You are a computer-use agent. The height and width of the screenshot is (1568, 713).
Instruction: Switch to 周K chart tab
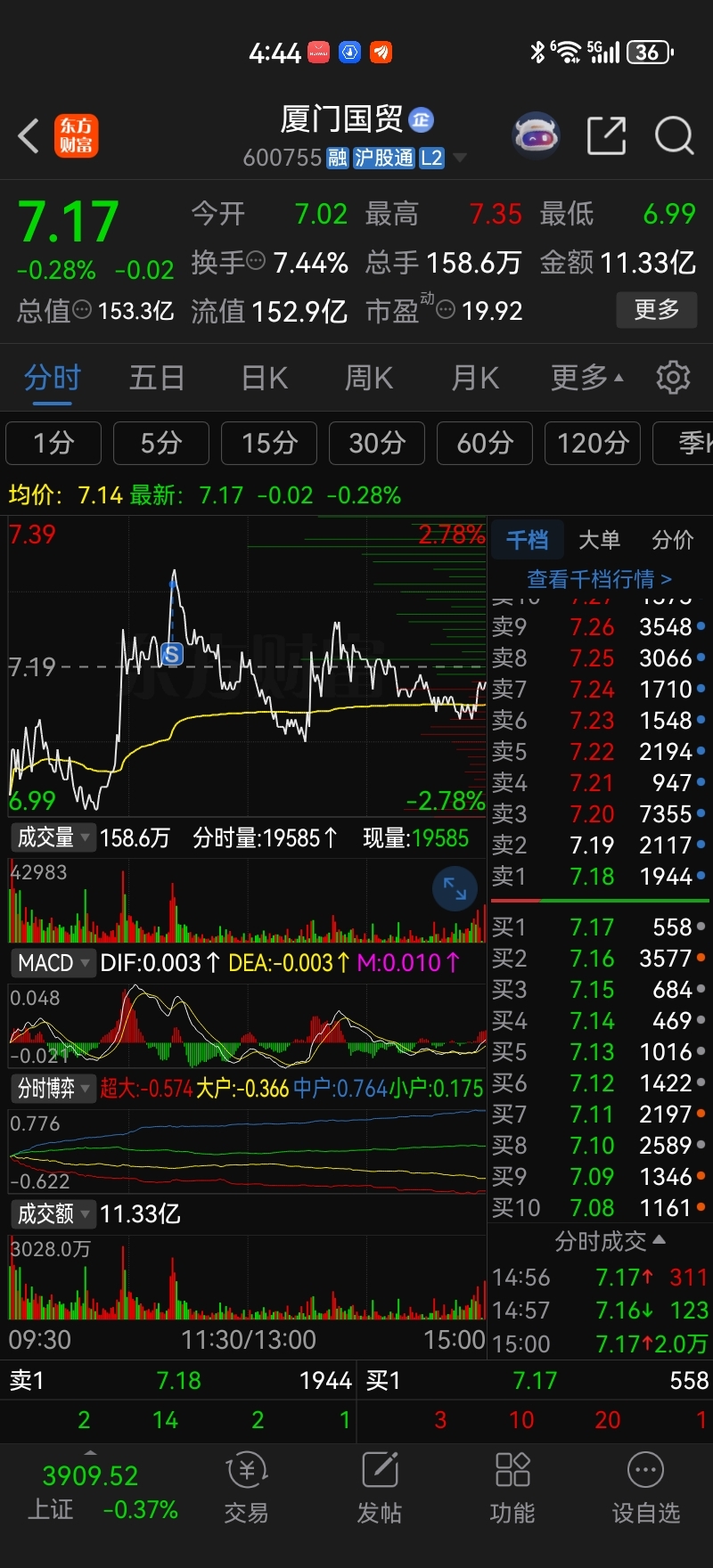coord(369,378)
